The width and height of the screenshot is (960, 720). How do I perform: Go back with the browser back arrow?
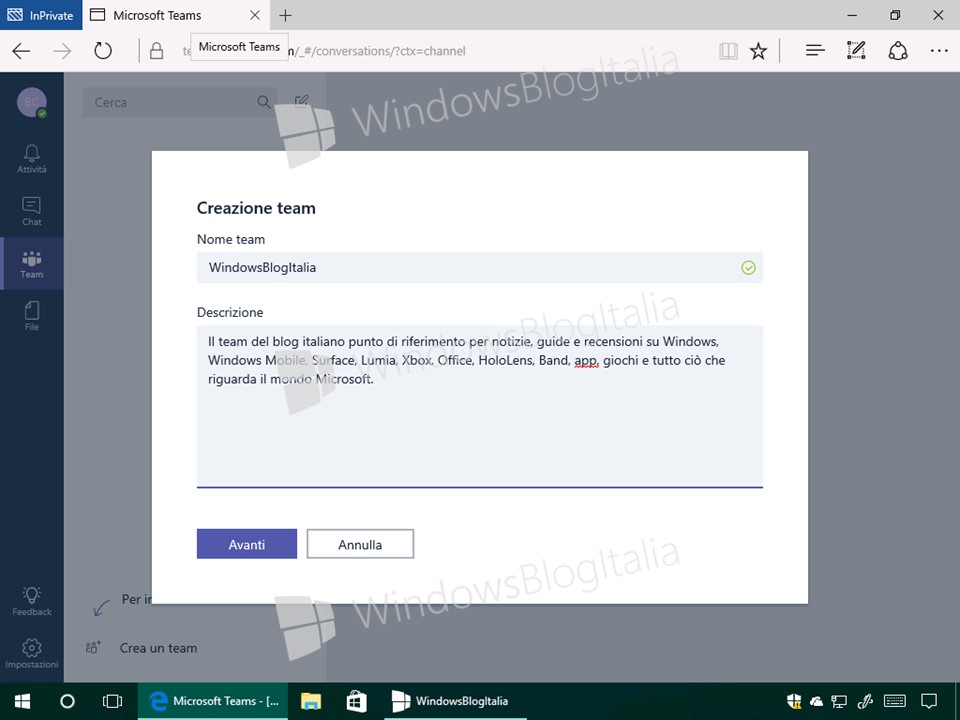coord(21,51)
